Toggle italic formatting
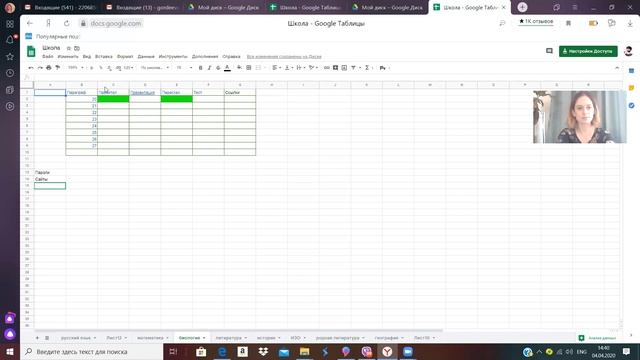The height and width of the screenshot is (360, 640). pos(209,68)
